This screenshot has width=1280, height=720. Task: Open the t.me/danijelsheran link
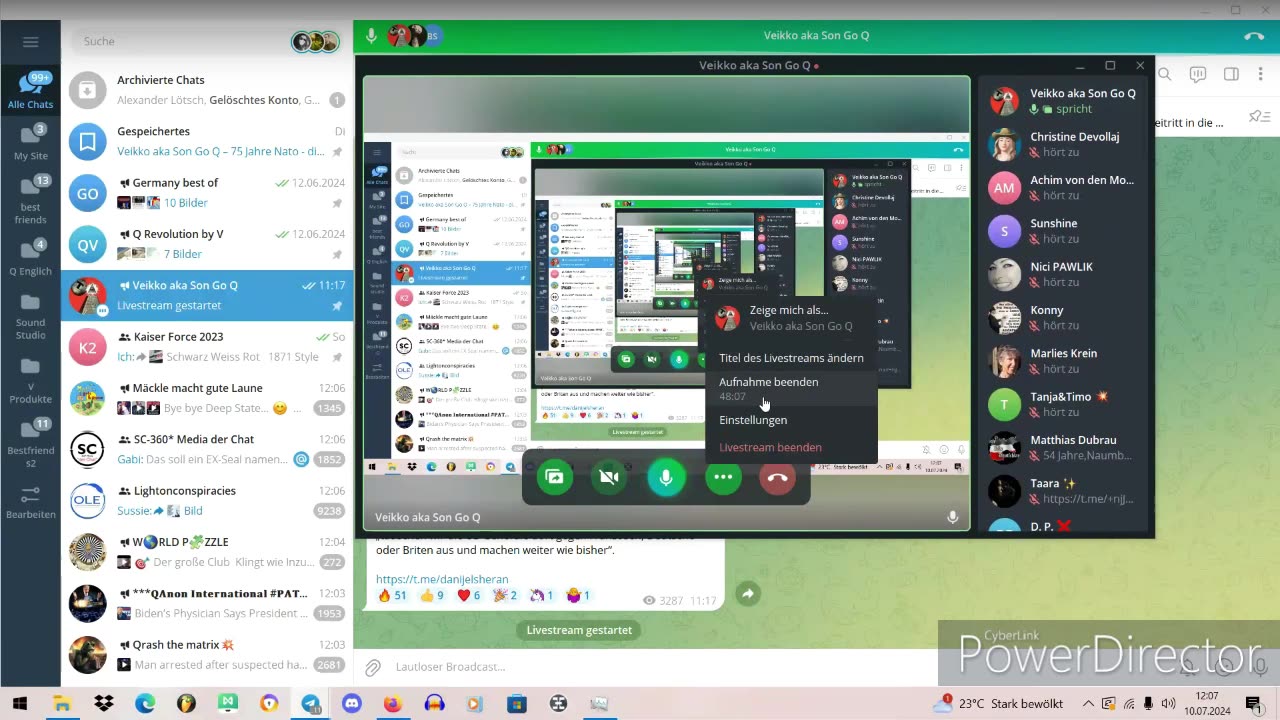point(442,579)
